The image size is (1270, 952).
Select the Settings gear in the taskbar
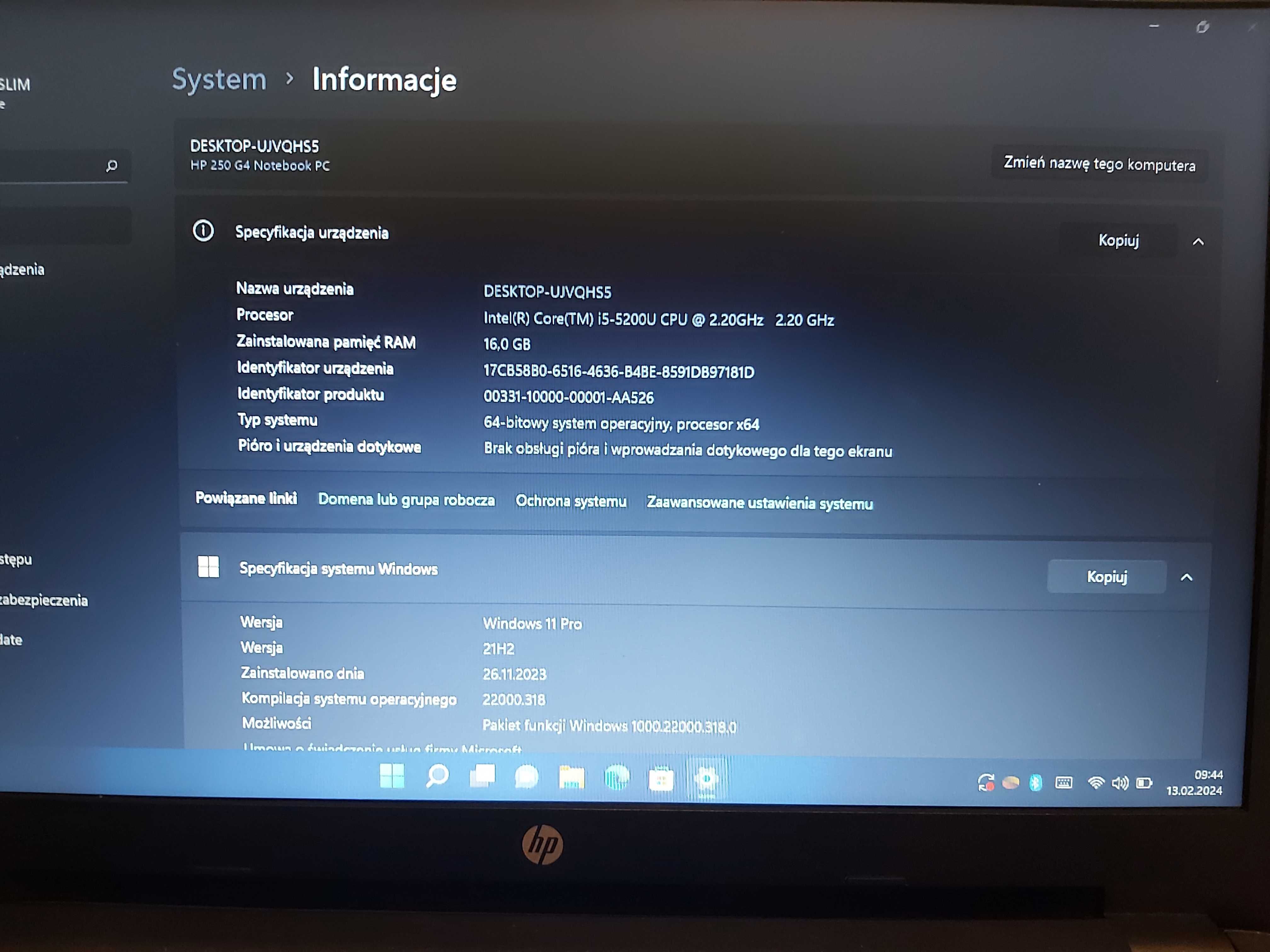tap(706, 779)
